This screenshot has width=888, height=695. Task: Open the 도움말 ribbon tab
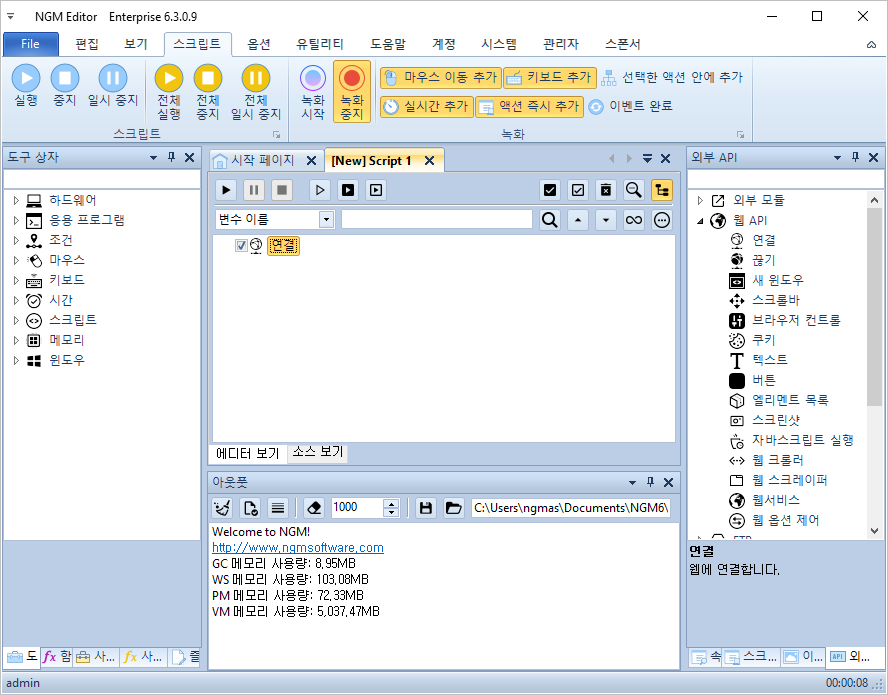(x=388, y=44)
